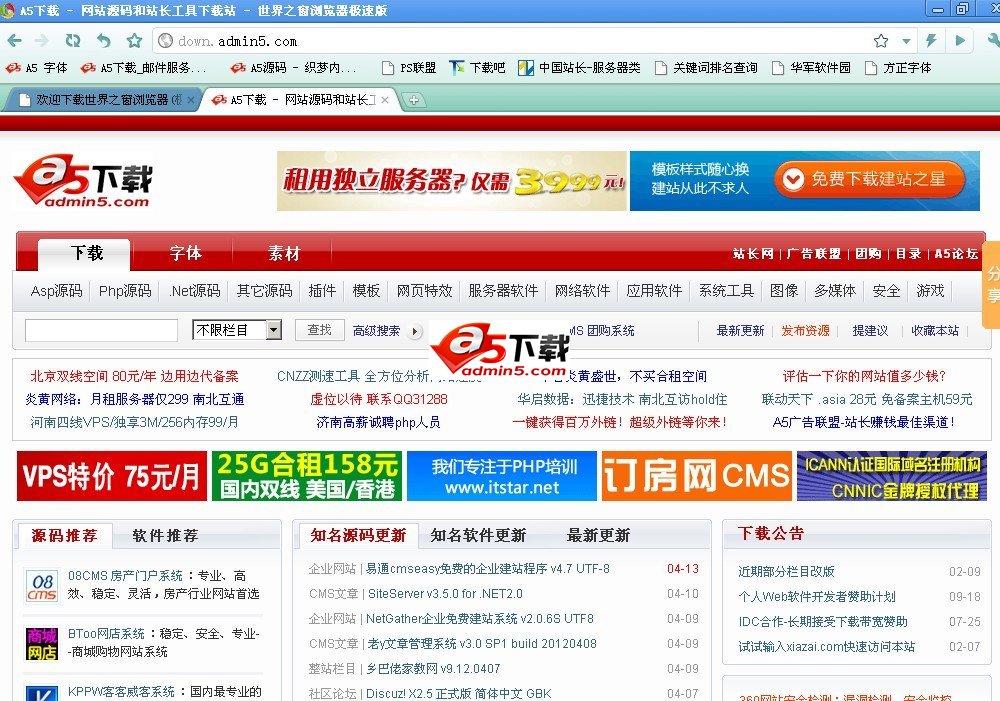Open 网页特效 category
Screen dimensions: 1000x701
424,291
